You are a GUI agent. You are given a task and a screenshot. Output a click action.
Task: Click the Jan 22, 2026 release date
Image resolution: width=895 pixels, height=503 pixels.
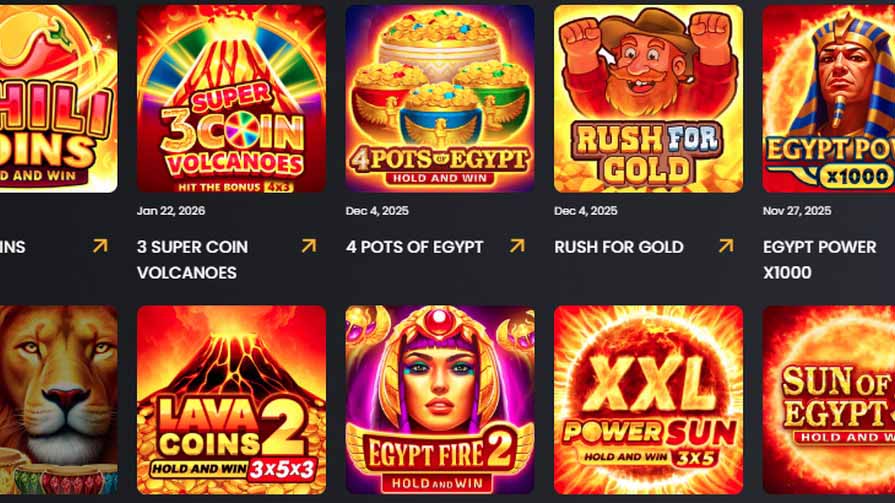tap(171, 211)
